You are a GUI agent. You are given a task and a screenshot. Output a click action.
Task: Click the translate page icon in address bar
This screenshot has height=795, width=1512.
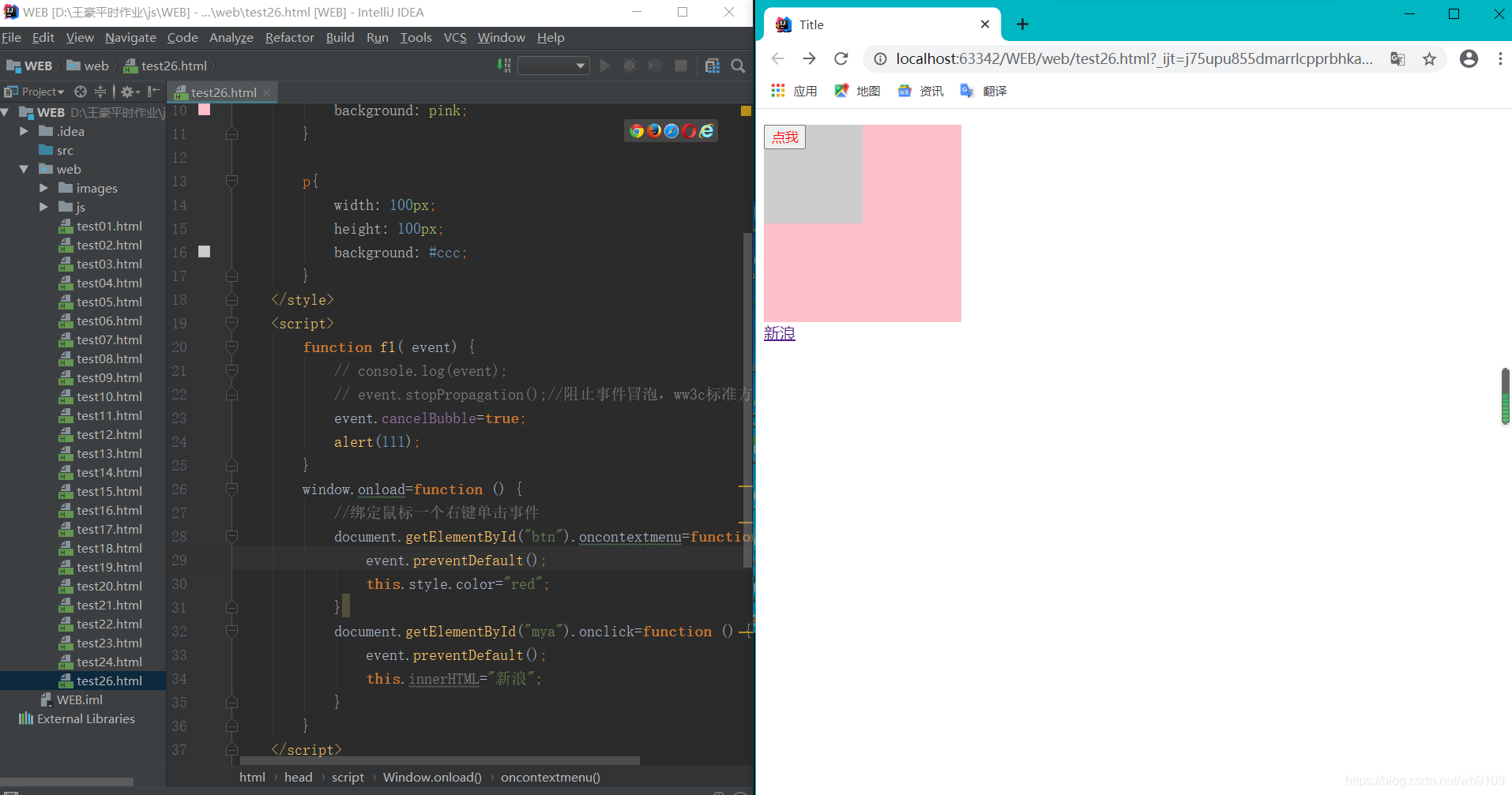[x=1397, y=59]
